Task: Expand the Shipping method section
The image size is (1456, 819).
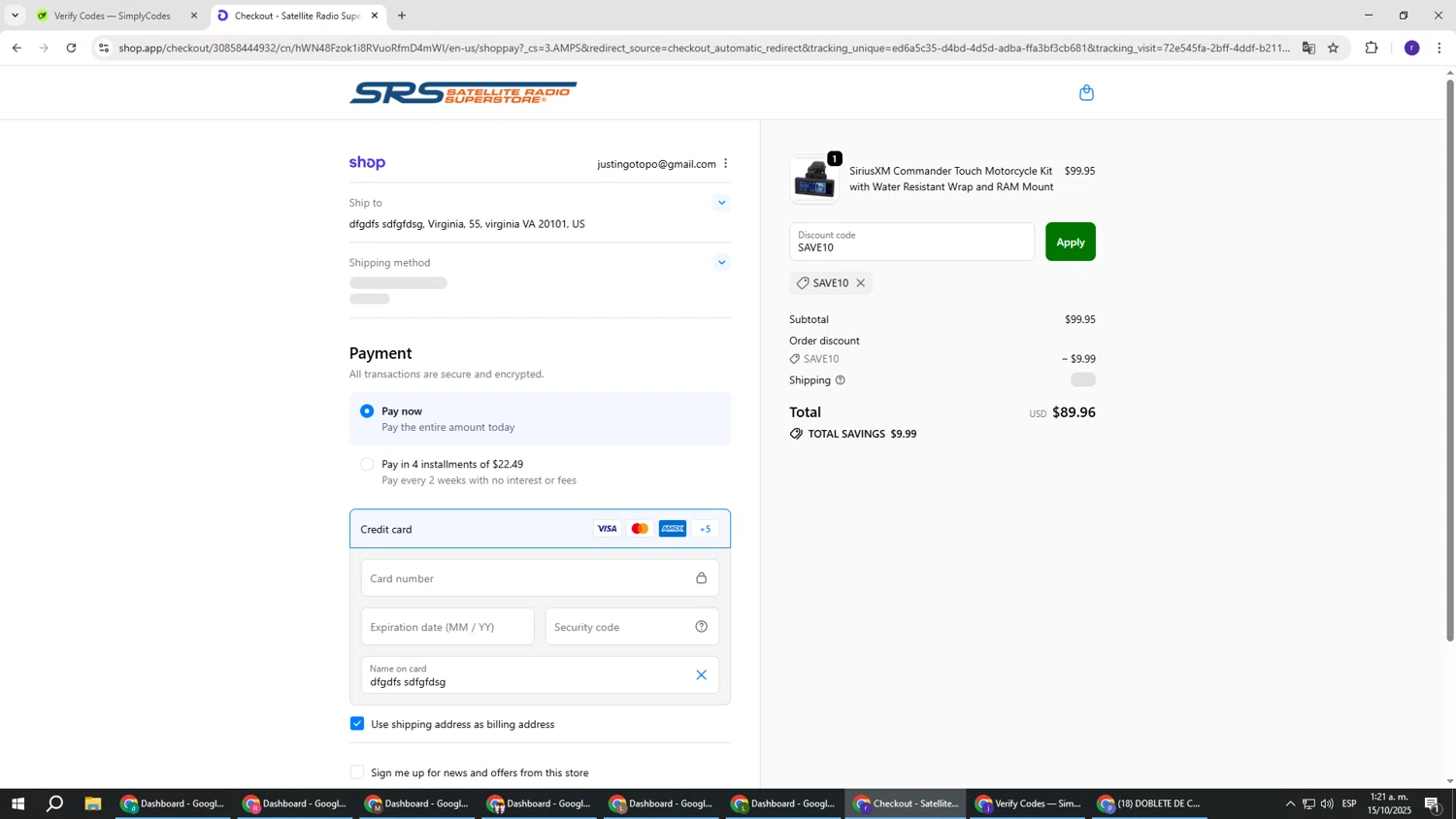Action: (x=721, y=263)
